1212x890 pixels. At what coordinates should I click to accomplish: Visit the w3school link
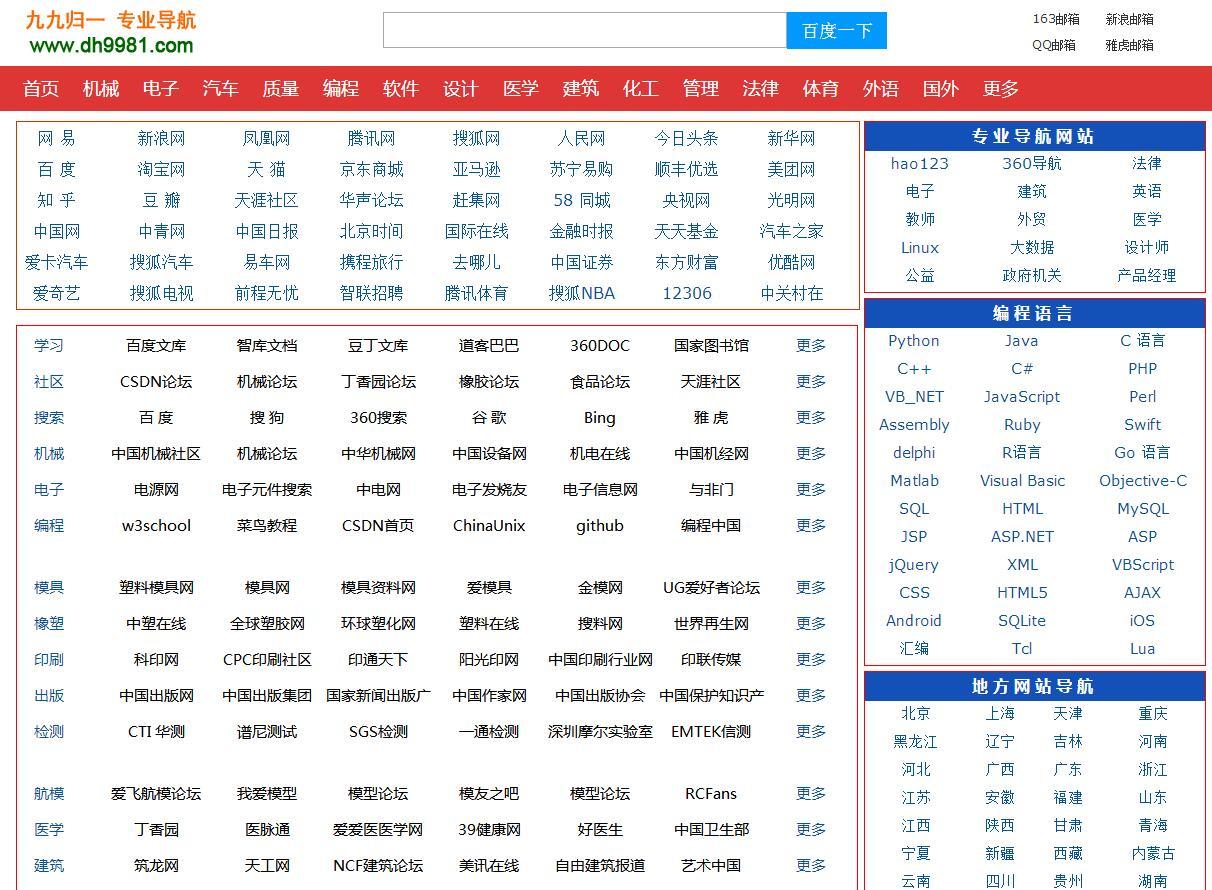pos(156,525)
